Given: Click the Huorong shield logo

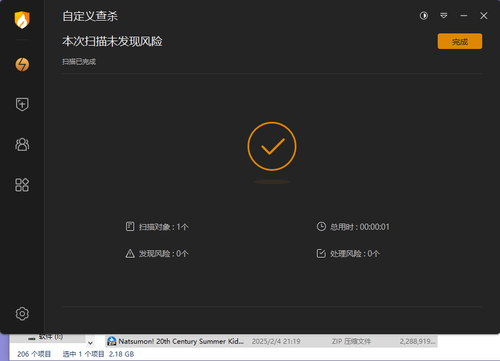Looking at the screenshot, I should [22, 20].
